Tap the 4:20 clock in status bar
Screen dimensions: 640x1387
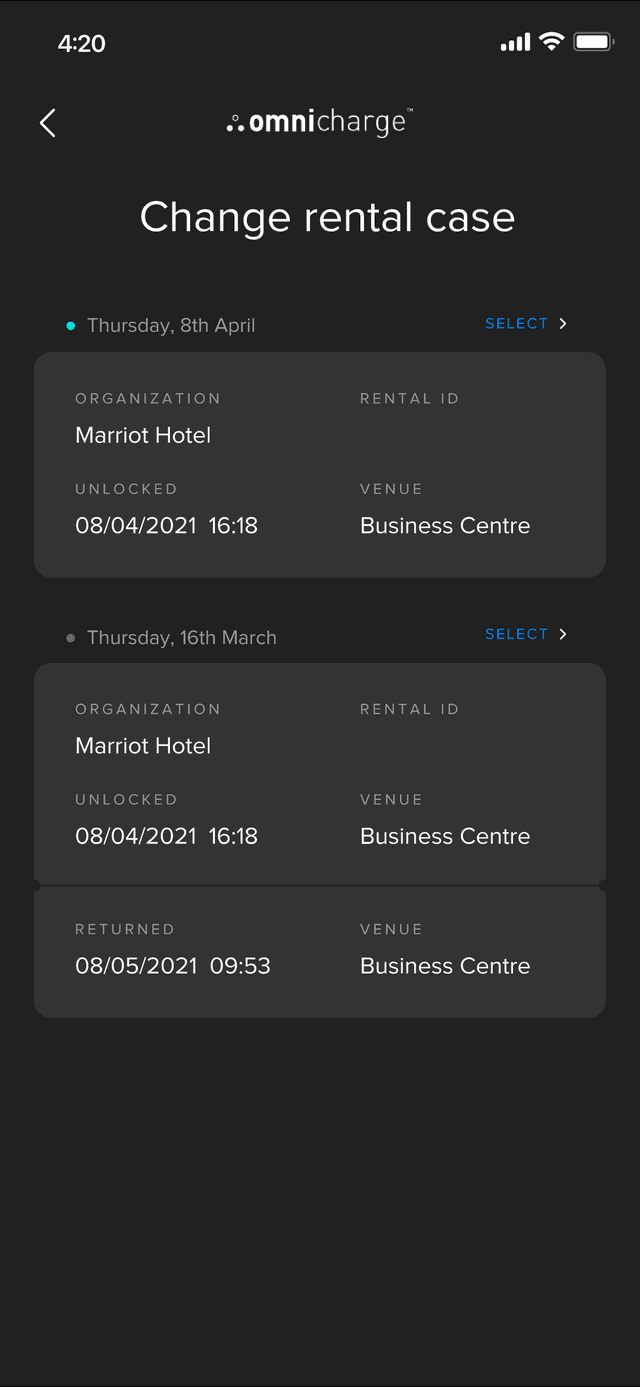(81, 43)
